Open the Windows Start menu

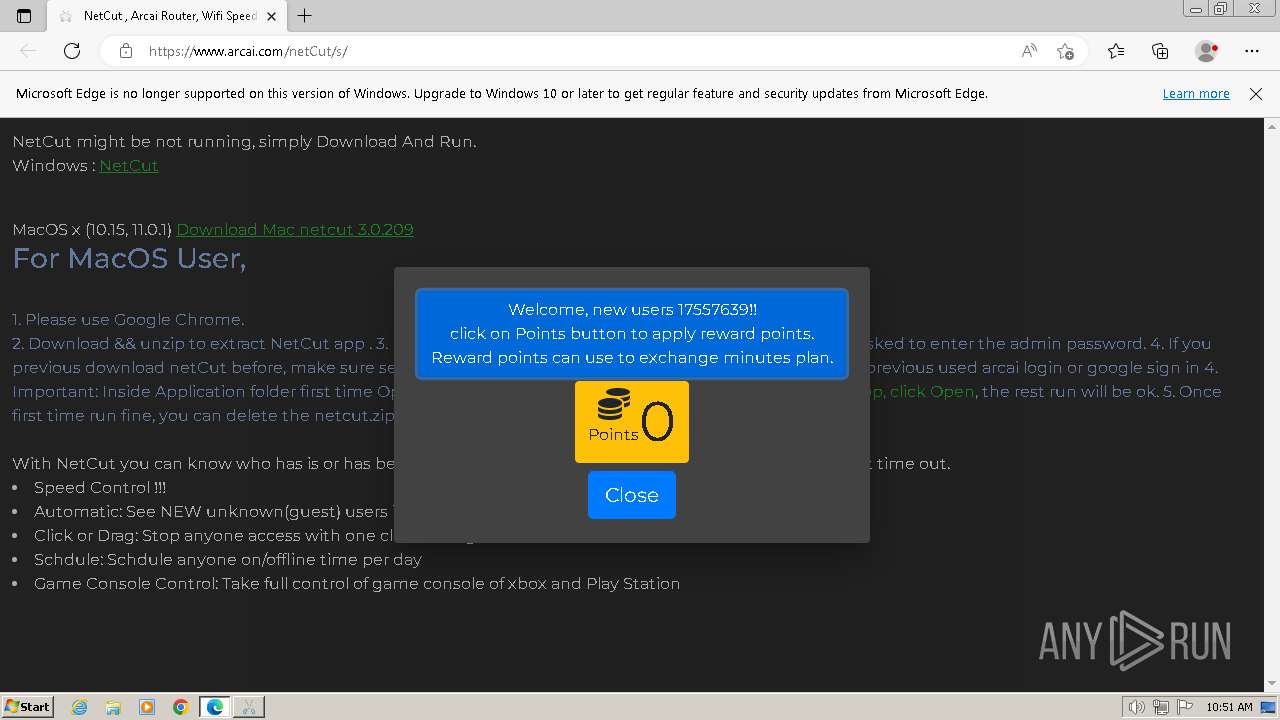(x=28, y=706)
